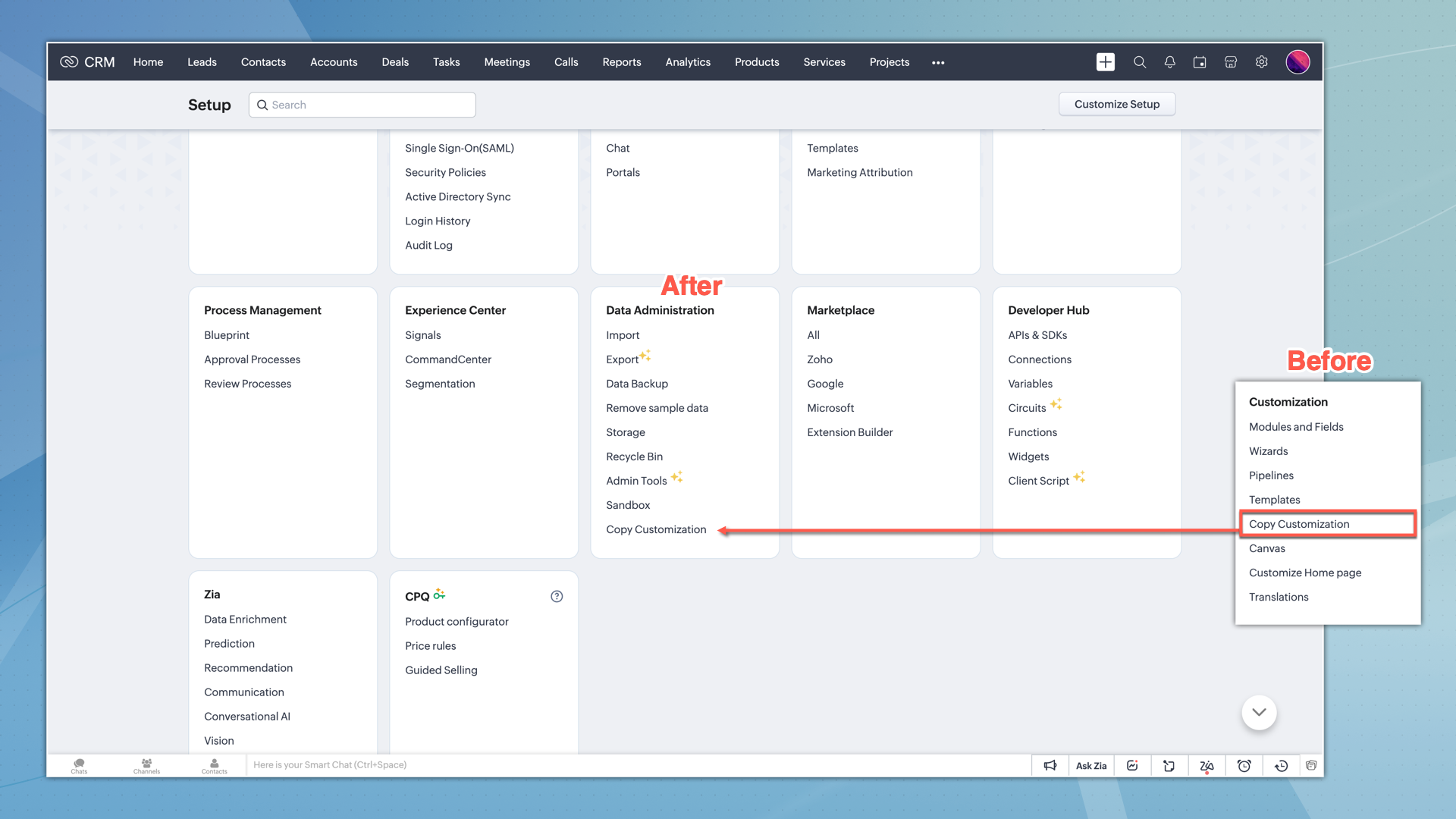The image size is (1456, 819).
Task: Click the Setup search field
Action: point(362,105)
